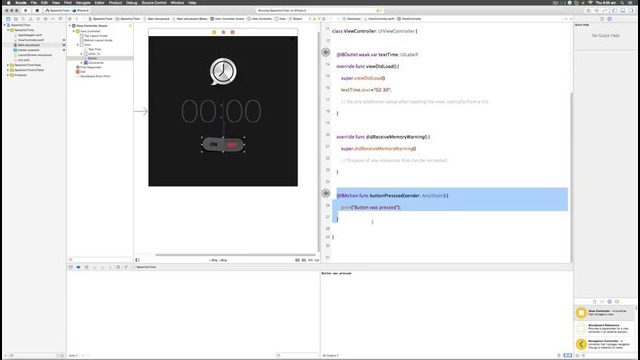Select Button in document outline
This screenshot has height=360, width=640.
pos(92,58)
